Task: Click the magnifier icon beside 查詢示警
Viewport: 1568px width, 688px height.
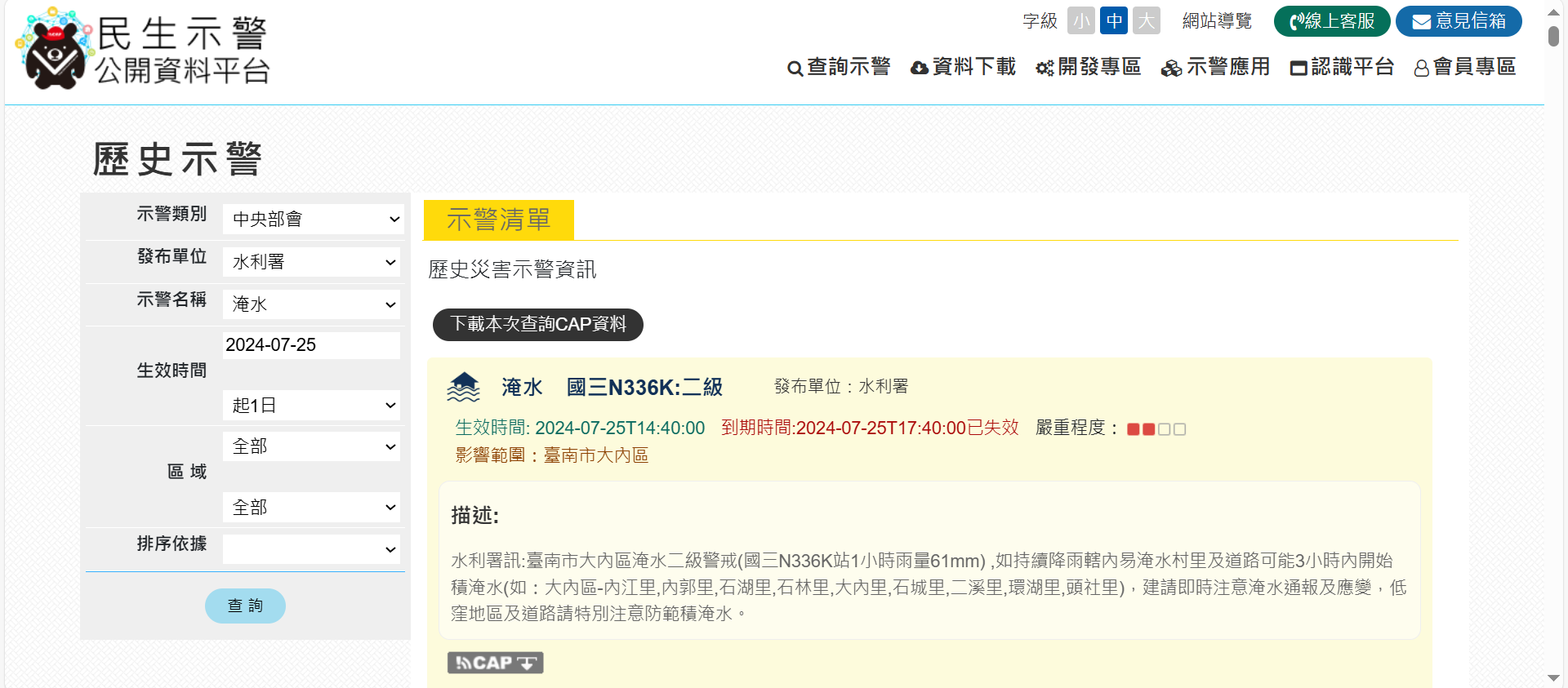Action: click(795, 69)
